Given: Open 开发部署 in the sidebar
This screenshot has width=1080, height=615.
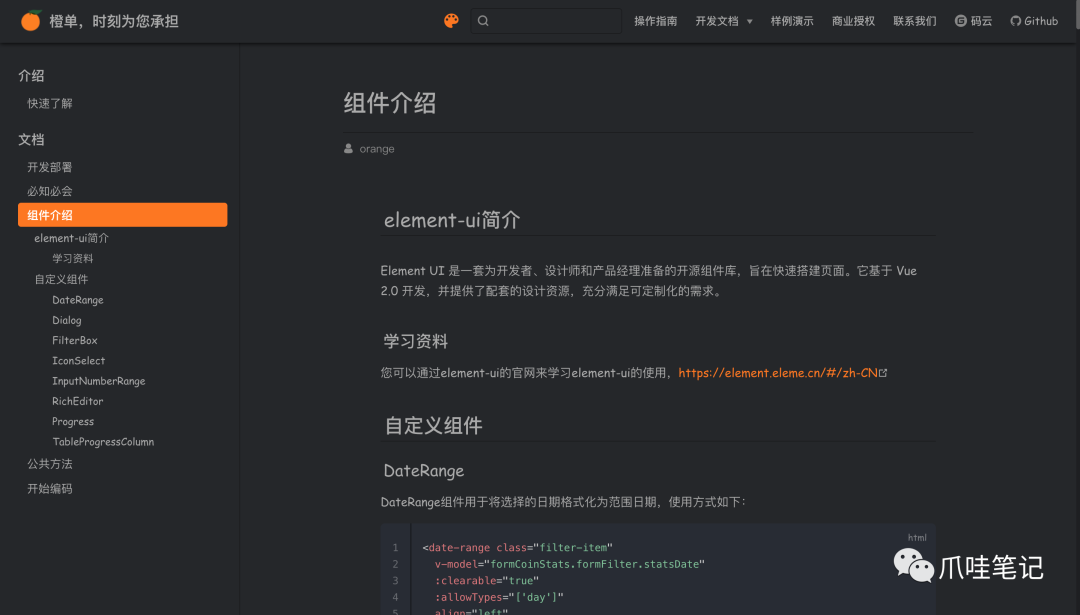Looking at the screenshot, I should 50,167.
